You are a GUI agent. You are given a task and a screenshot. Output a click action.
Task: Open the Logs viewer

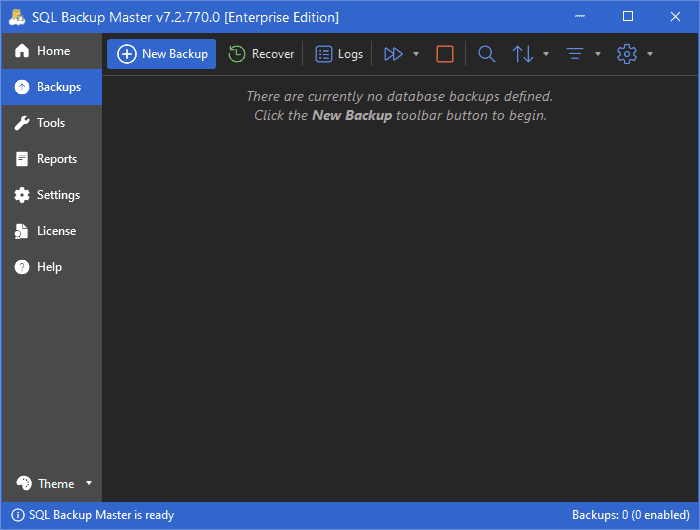(339, 54)
